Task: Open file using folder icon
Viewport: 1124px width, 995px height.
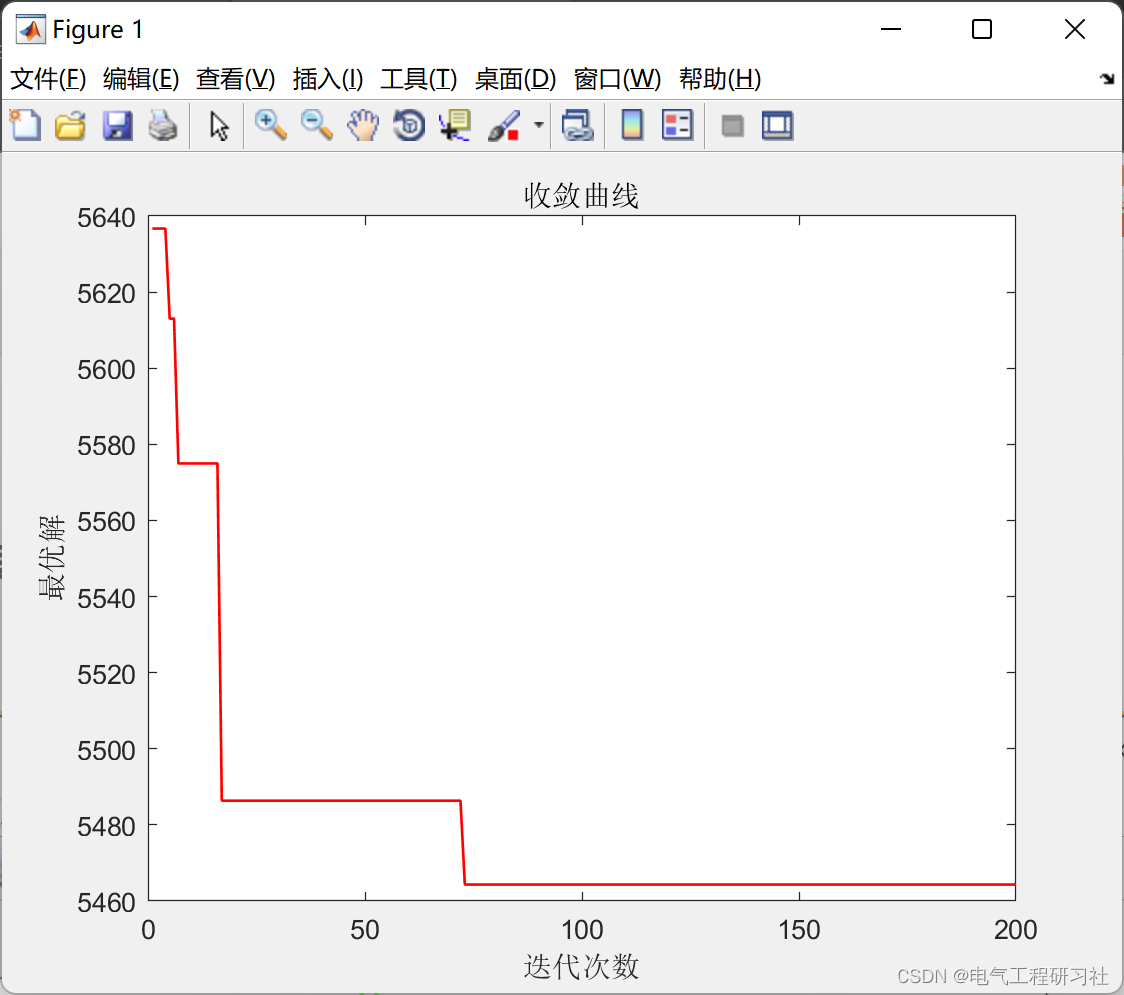Action: point(70,125)
